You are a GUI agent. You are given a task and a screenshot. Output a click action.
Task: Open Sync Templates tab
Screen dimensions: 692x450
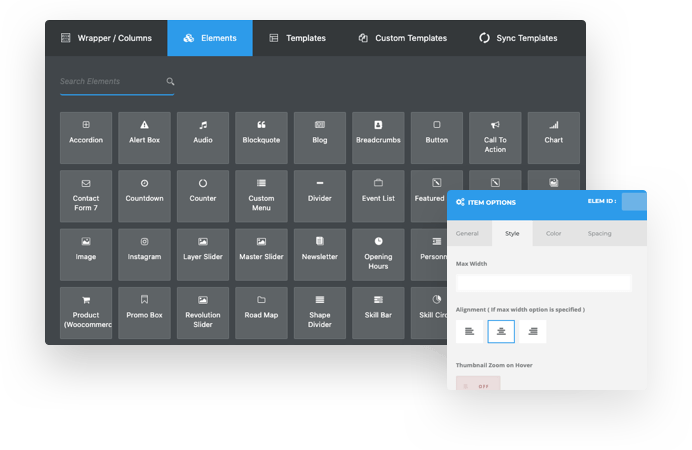pyautogui.click(x=518, y=38)
